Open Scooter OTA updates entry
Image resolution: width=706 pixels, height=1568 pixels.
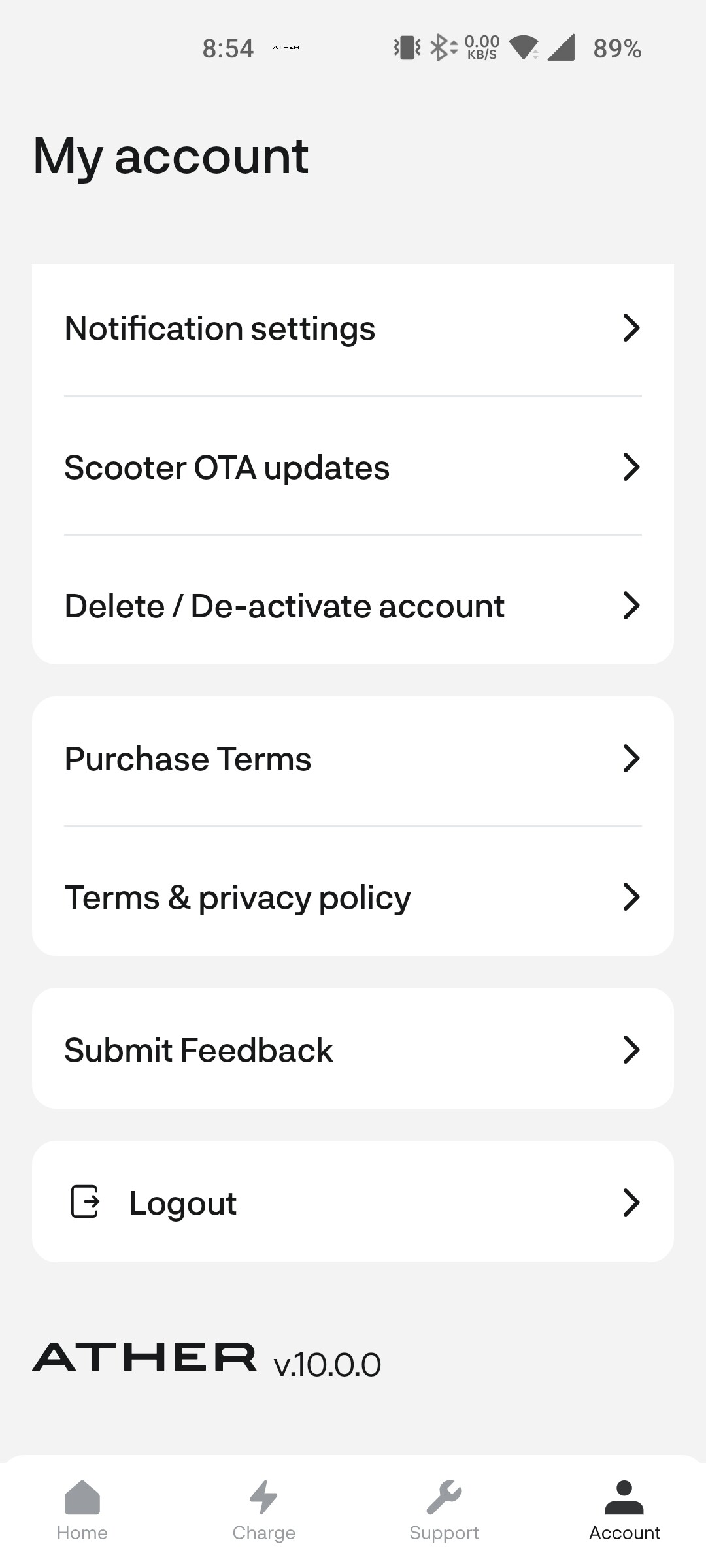(x=353, y=467)
